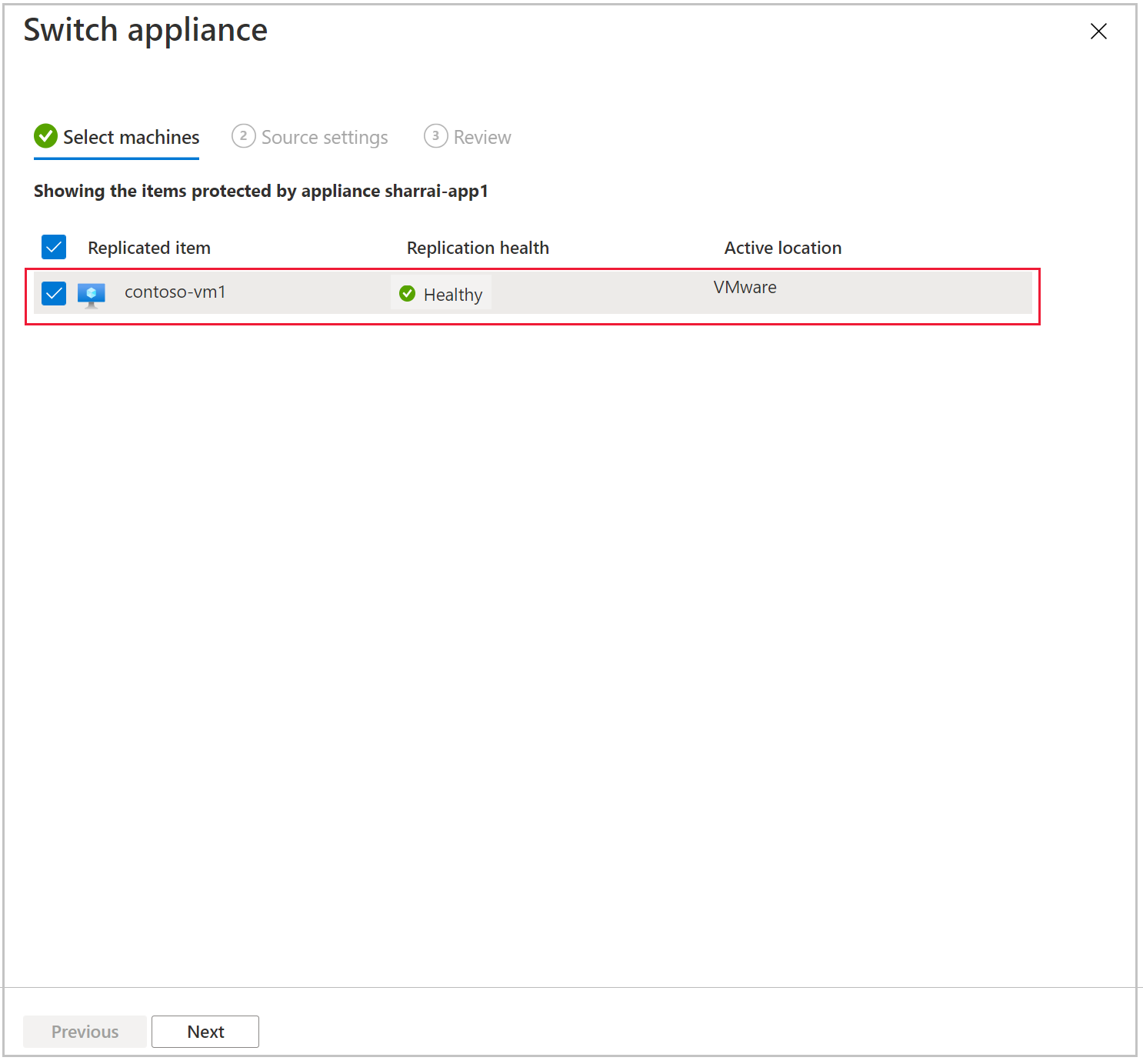Click the appliance sharrai-app1 description text
1143x1064 pixels.
click(x=261, y=191)
